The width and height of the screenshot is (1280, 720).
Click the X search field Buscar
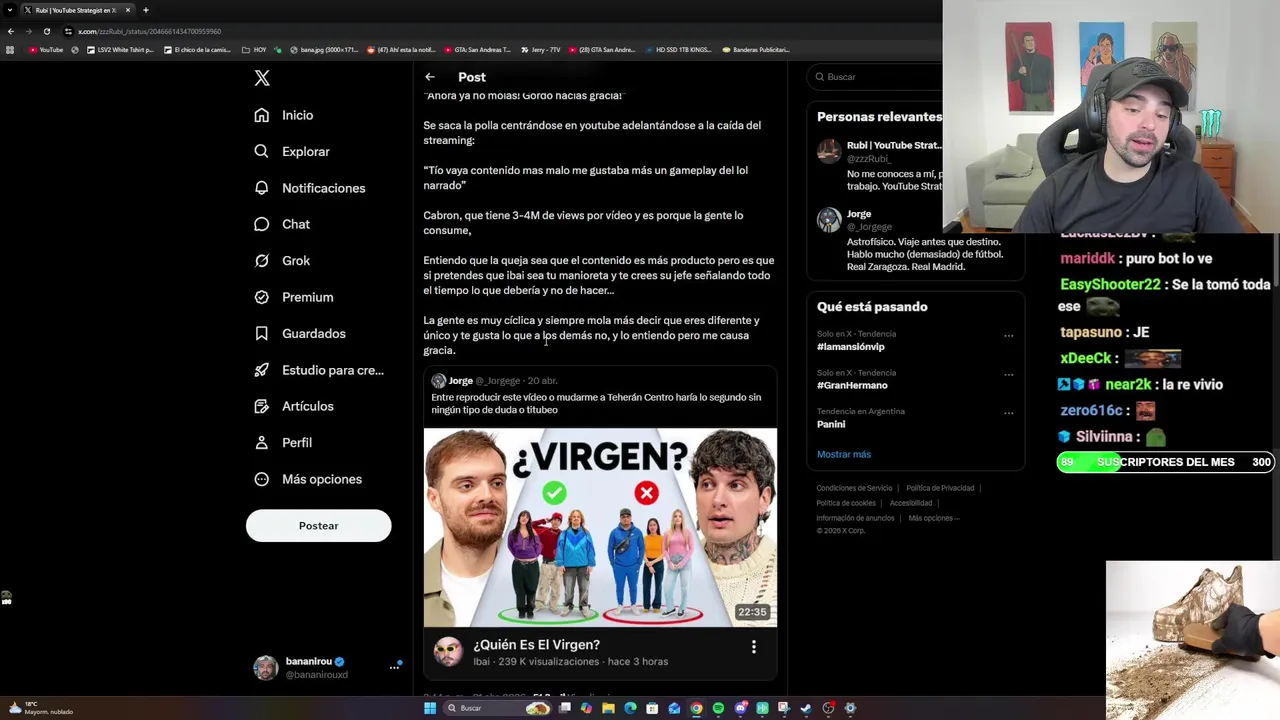(x=875, y=77)
